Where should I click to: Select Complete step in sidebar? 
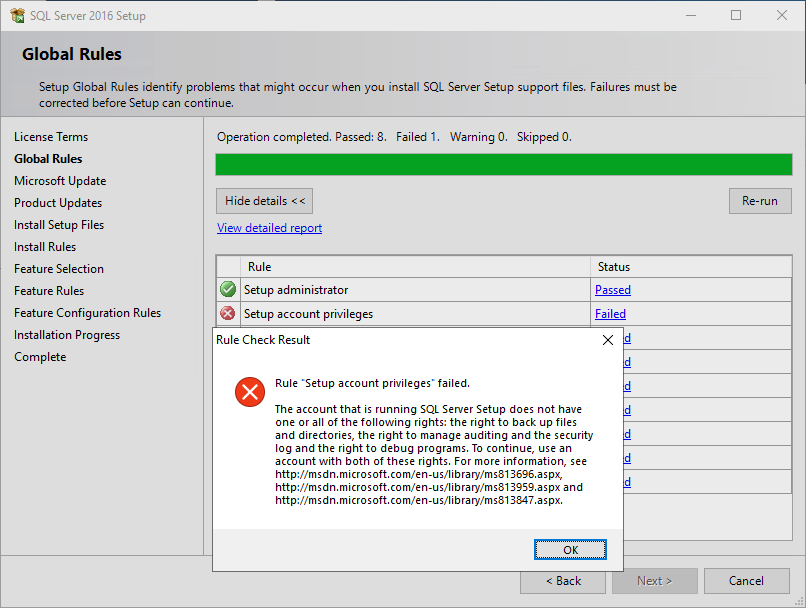point(40,357)
